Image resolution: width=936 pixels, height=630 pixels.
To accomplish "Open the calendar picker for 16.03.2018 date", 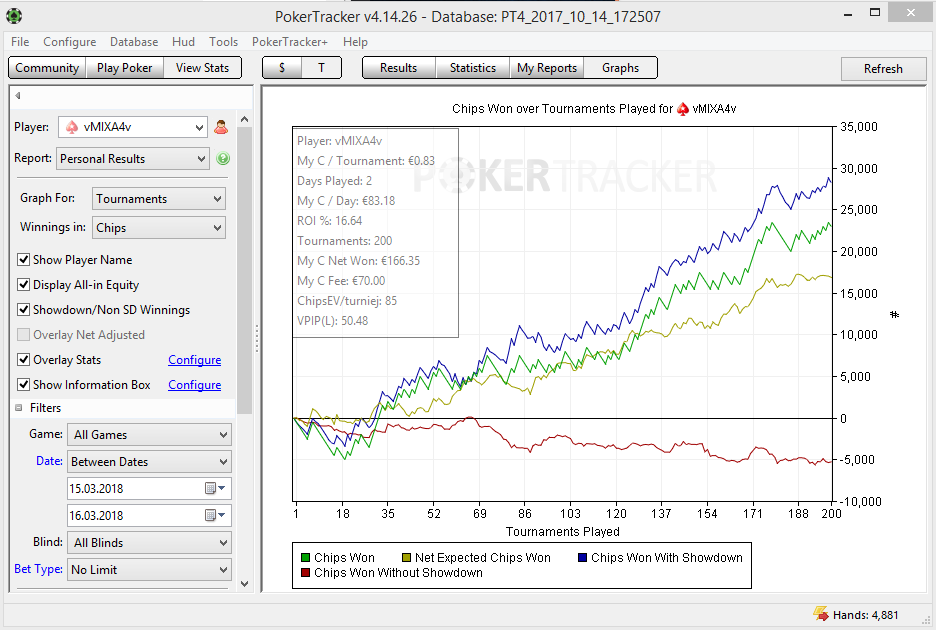I will [x=215, y=515].
